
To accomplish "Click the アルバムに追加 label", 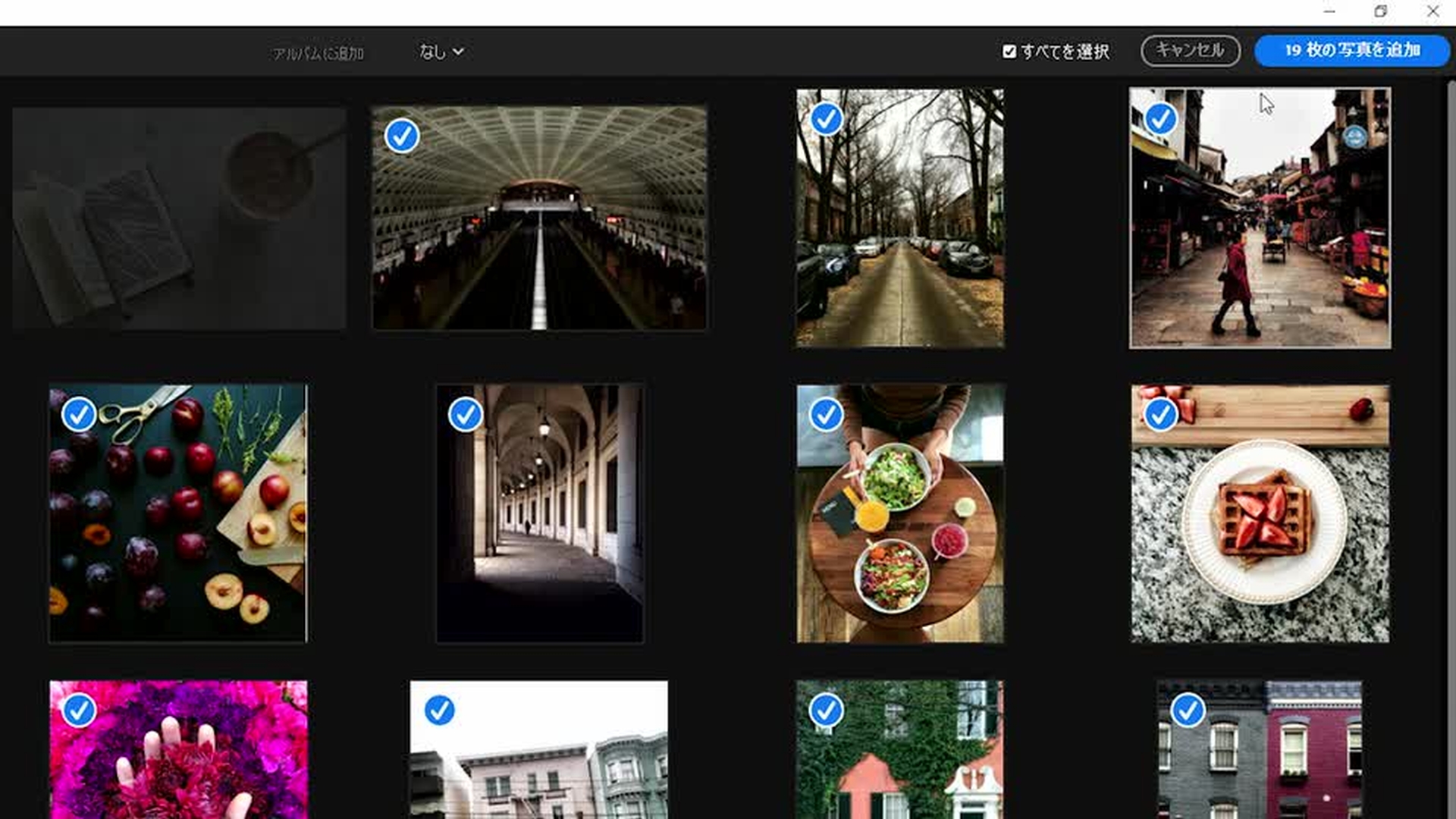I will click(x=318, y=53).
